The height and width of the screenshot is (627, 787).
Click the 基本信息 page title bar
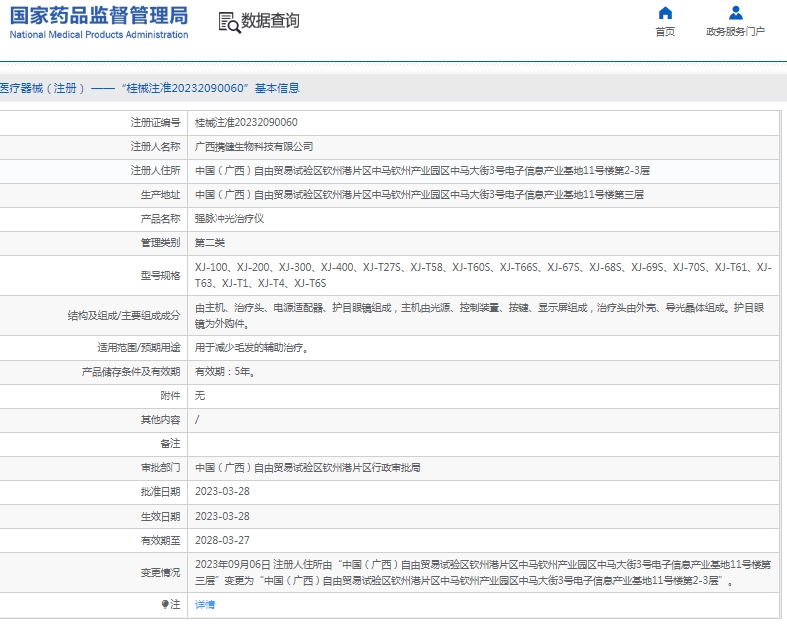(x=394, y=88)
